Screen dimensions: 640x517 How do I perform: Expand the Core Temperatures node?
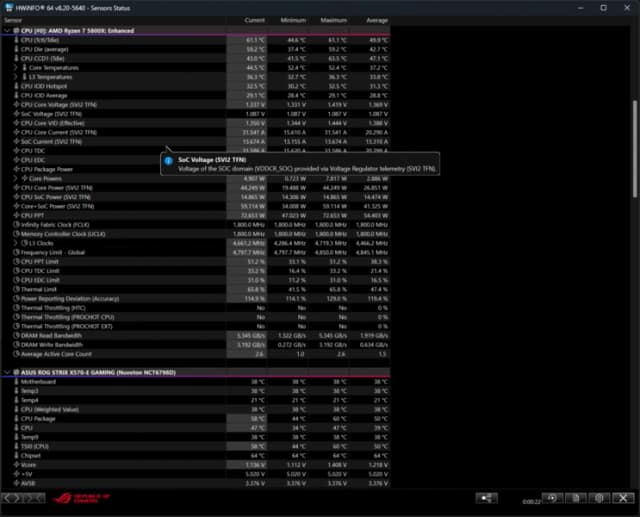click(16, 68)
